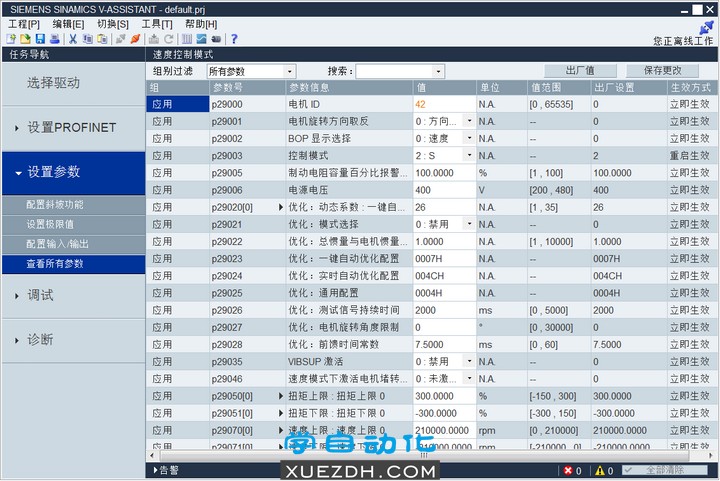Screen dimensions: 720x481
Task: Open the 帮助[H] menu
Action: point(201,24)
